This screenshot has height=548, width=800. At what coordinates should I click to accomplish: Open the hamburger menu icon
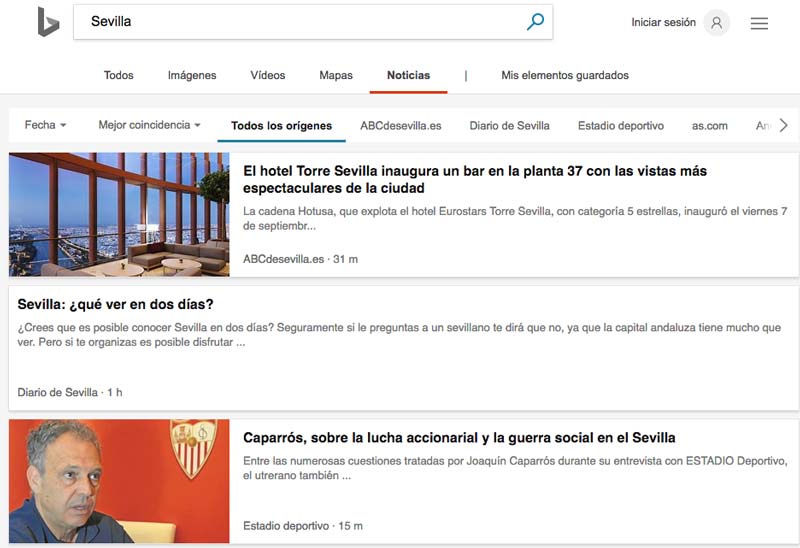click(759, 23)
